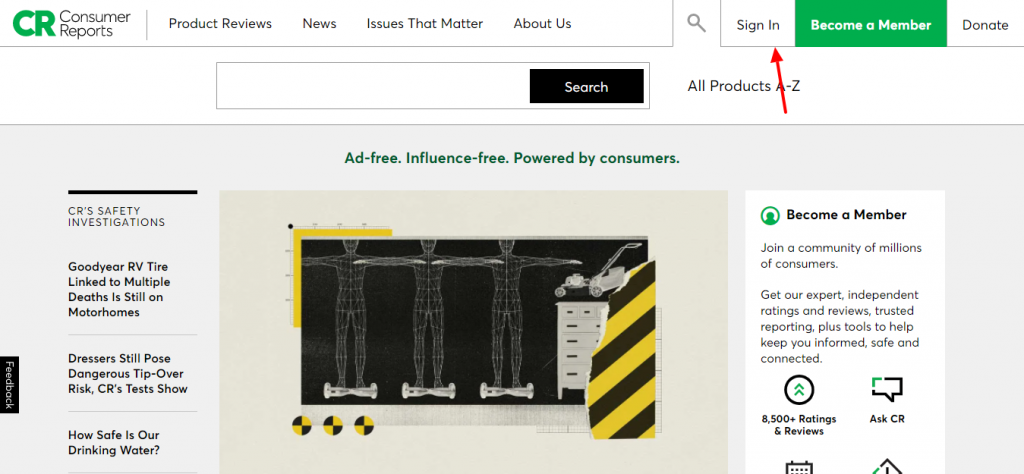Open All Products A-Z link
The image size is (1024, 474).
743,86
